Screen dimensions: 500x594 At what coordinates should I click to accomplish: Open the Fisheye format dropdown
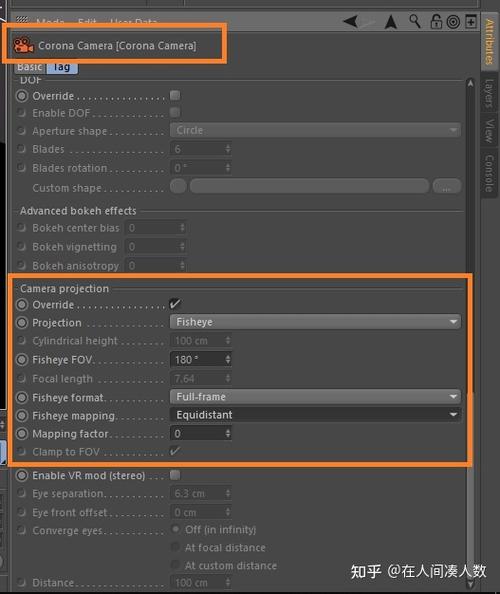(x=315, y=397)
